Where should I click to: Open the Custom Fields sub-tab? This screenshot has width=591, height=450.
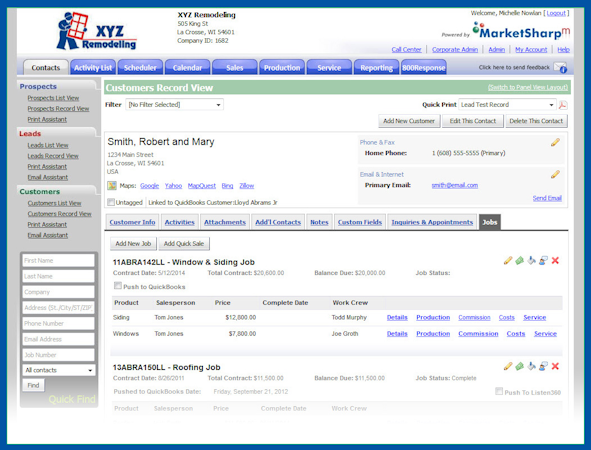pyautogui.click(x=360, y=222)
